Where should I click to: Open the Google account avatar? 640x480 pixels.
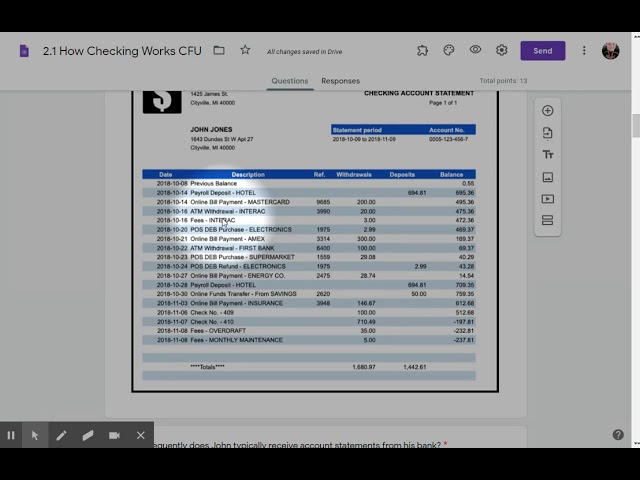611,51
